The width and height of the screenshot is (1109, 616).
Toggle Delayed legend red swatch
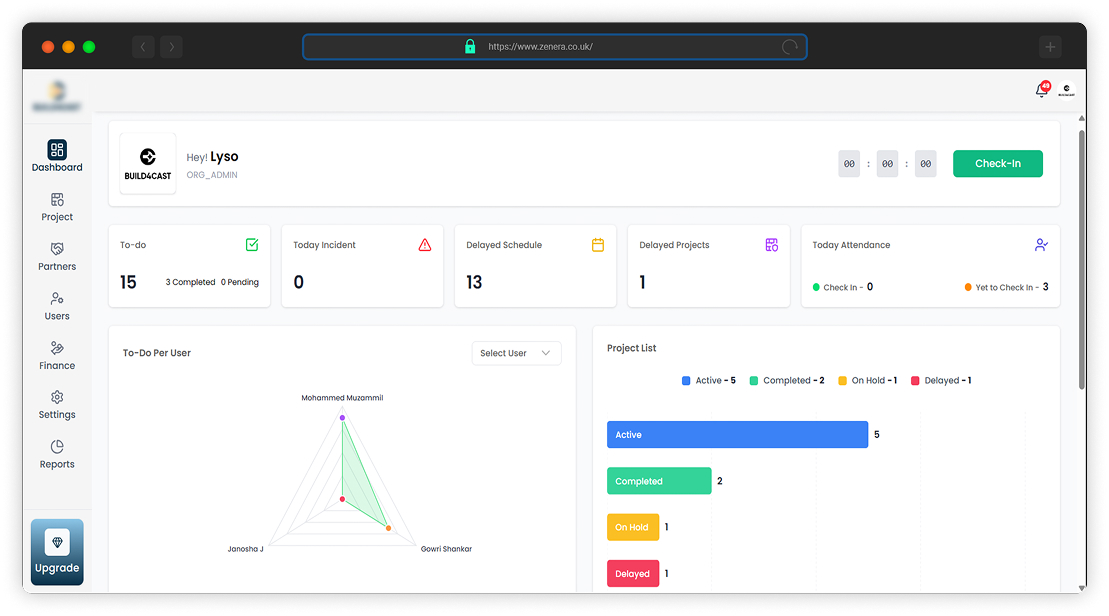click(915, 380)
